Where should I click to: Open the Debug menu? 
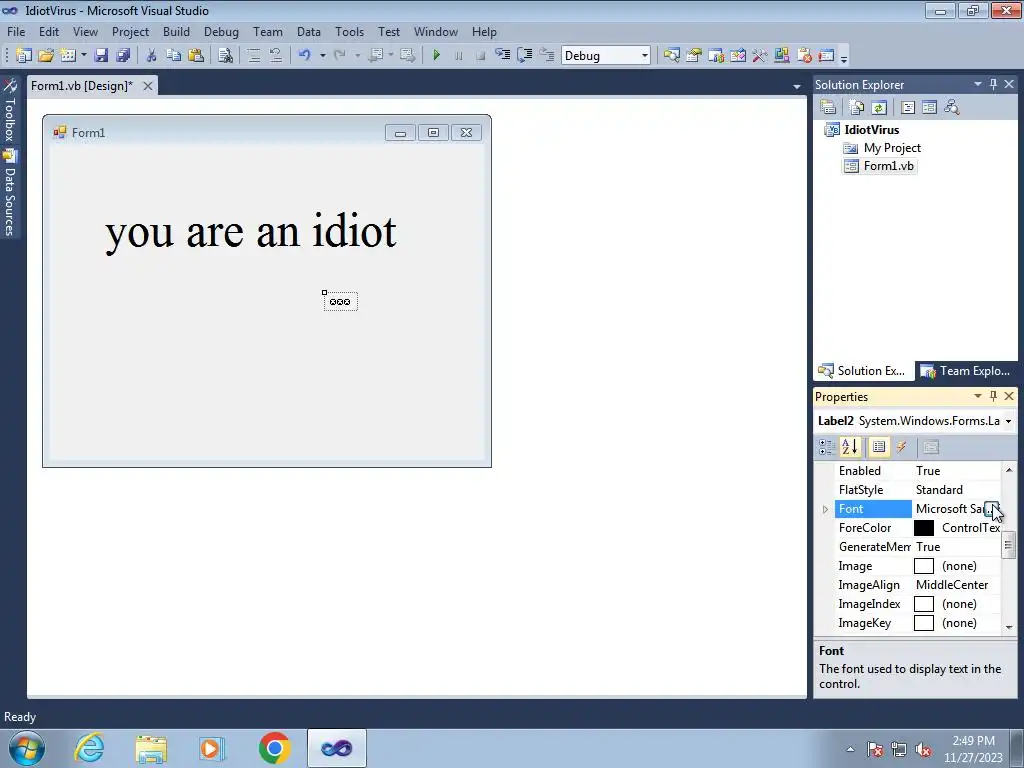[x=221, y=32]
